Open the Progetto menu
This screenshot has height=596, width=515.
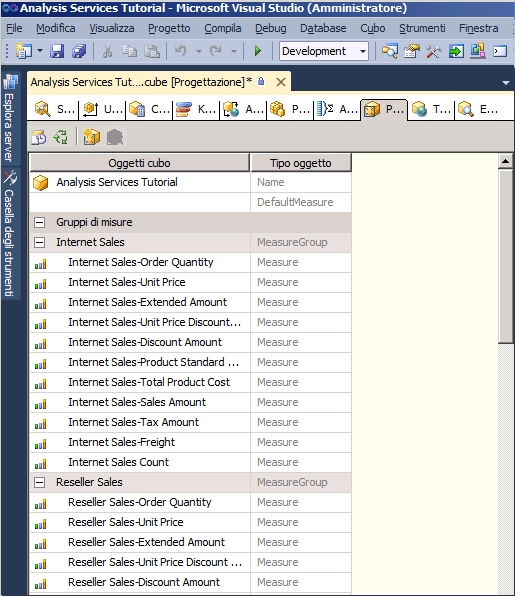[169, 28]
